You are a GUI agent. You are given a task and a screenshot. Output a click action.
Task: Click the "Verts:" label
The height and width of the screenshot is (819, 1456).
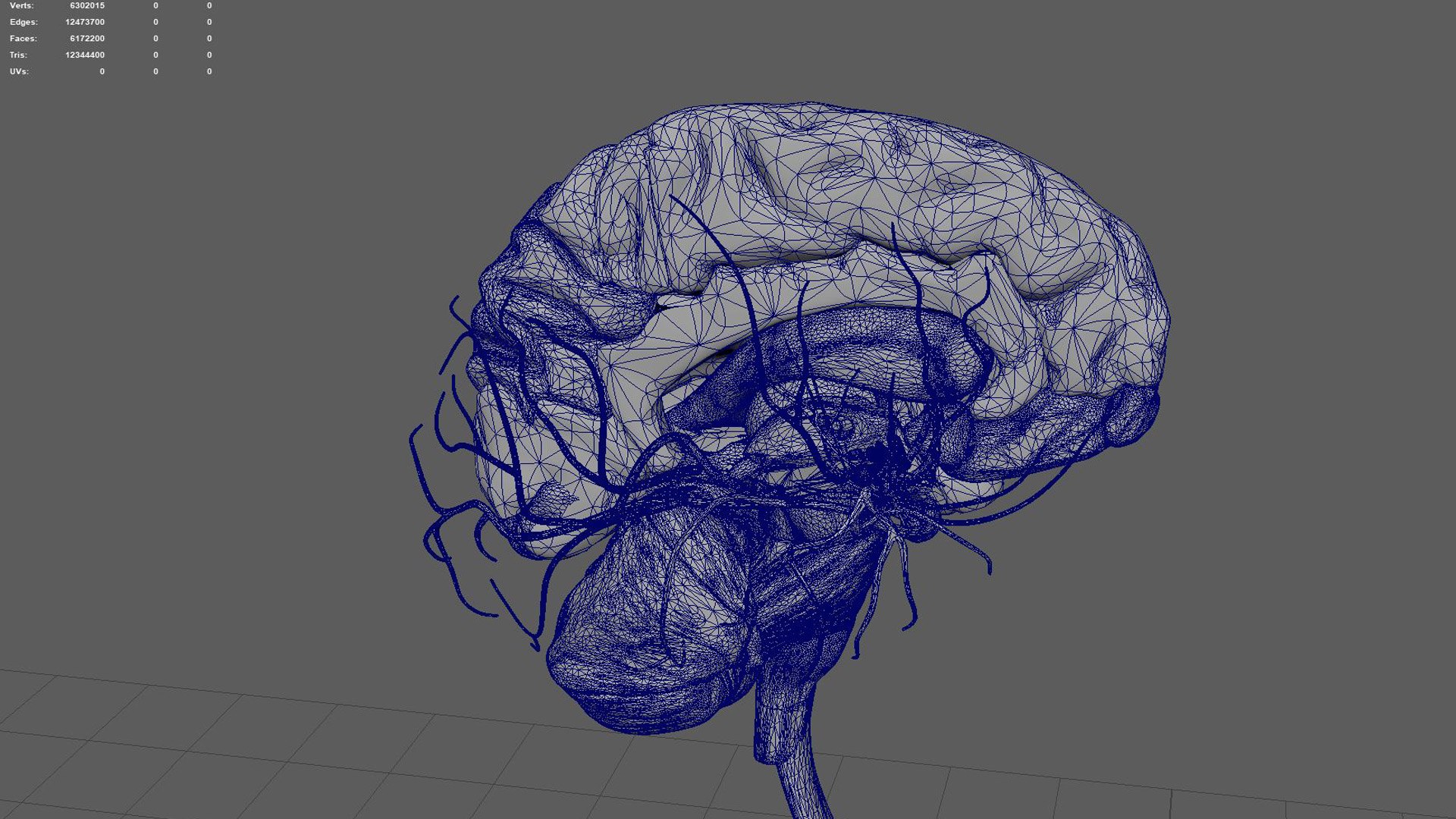click(x=22, y=5)
